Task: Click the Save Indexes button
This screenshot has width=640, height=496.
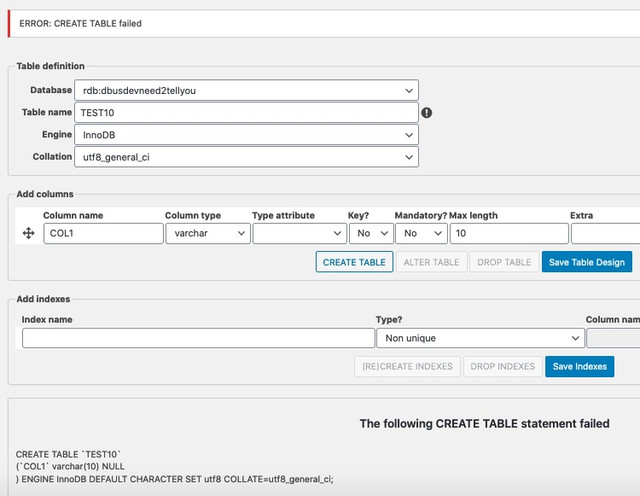Action: click(x=580, y=367)
